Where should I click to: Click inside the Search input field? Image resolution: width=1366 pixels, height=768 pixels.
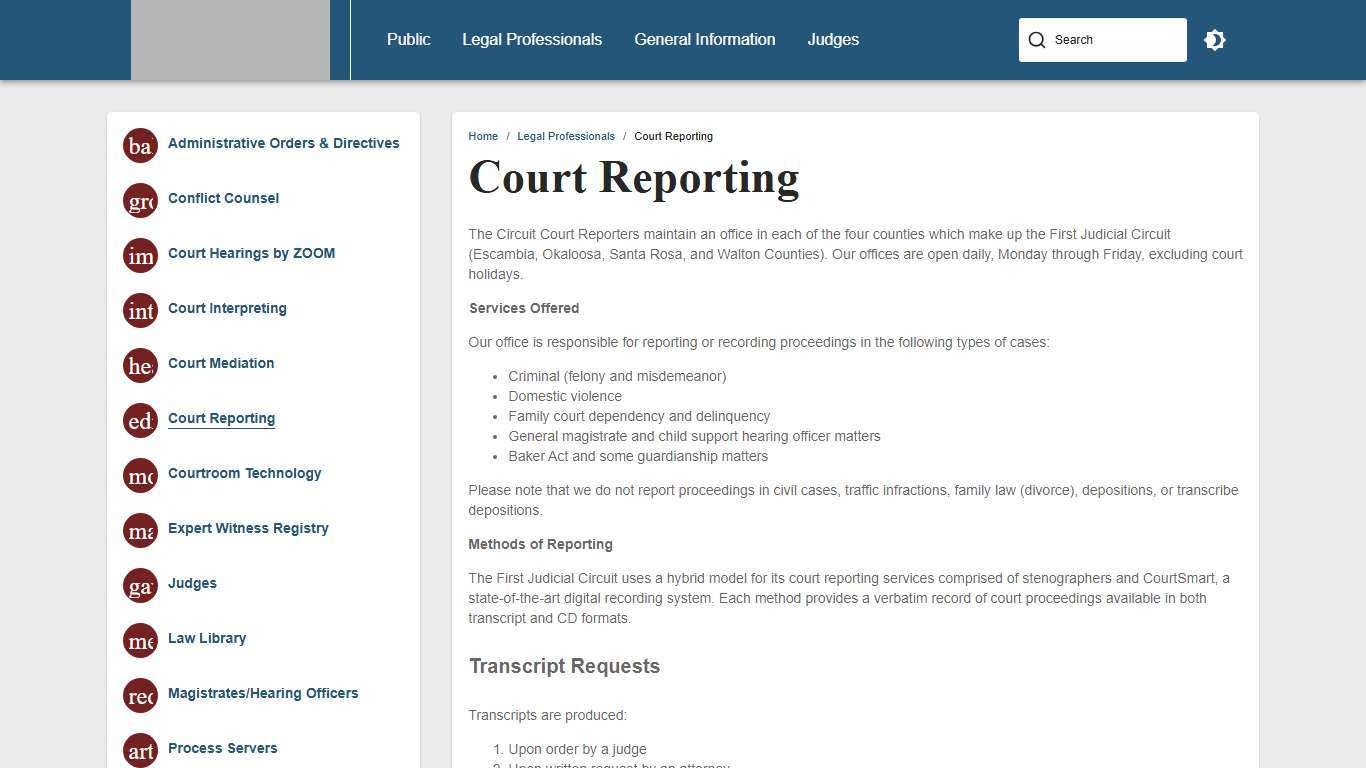[1110, 40]
